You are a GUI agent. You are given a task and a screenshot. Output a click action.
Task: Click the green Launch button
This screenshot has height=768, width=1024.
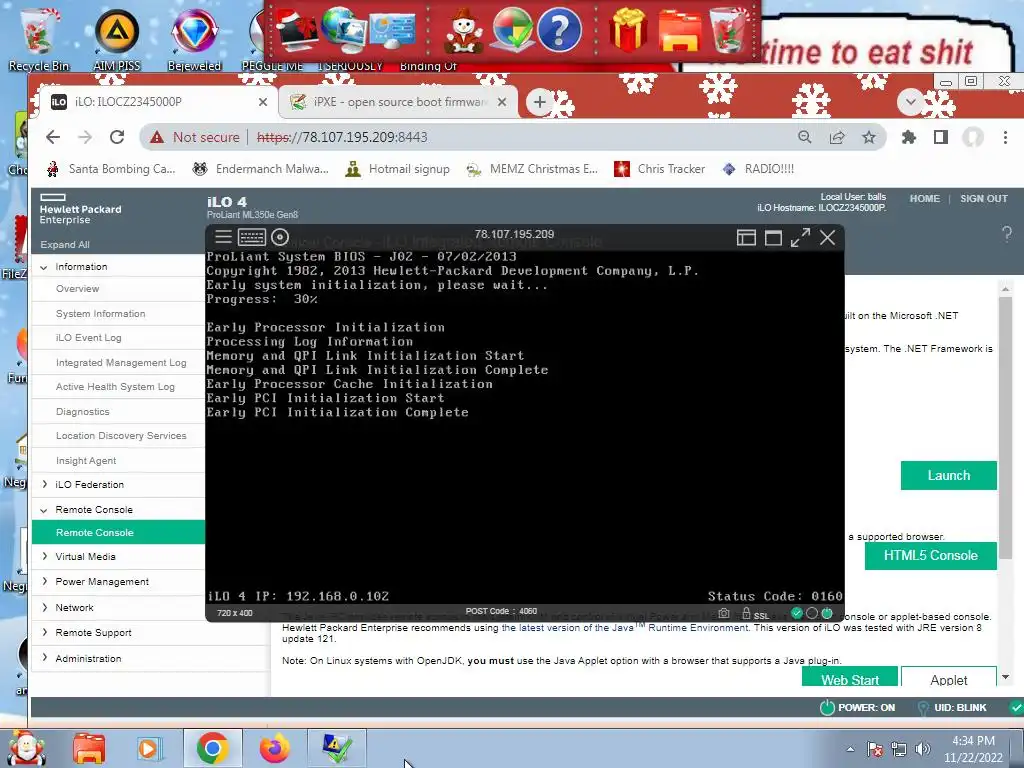(949, 475)
